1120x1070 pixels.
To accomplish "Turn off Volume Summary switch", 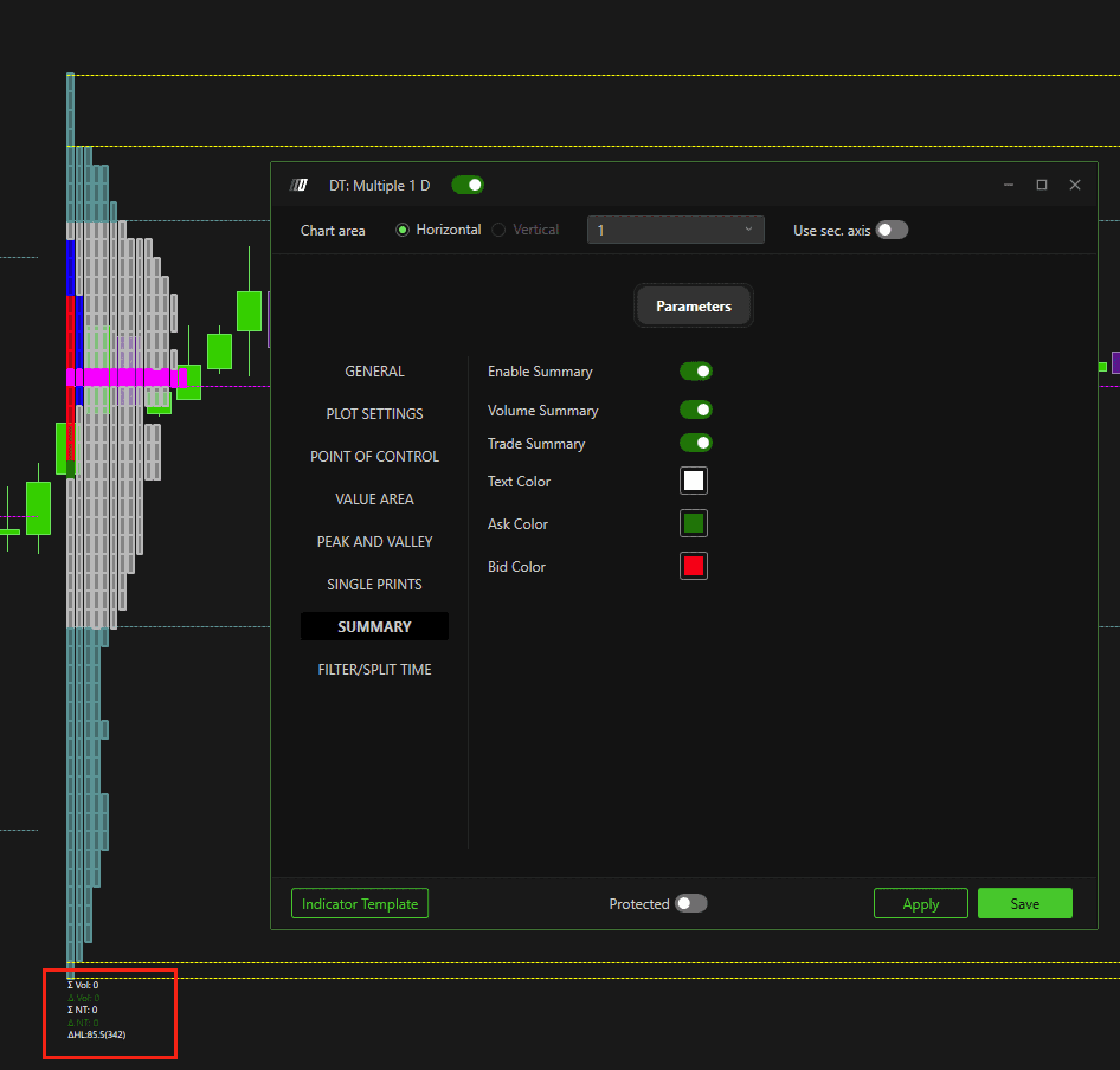I will [x=696, y=410].
